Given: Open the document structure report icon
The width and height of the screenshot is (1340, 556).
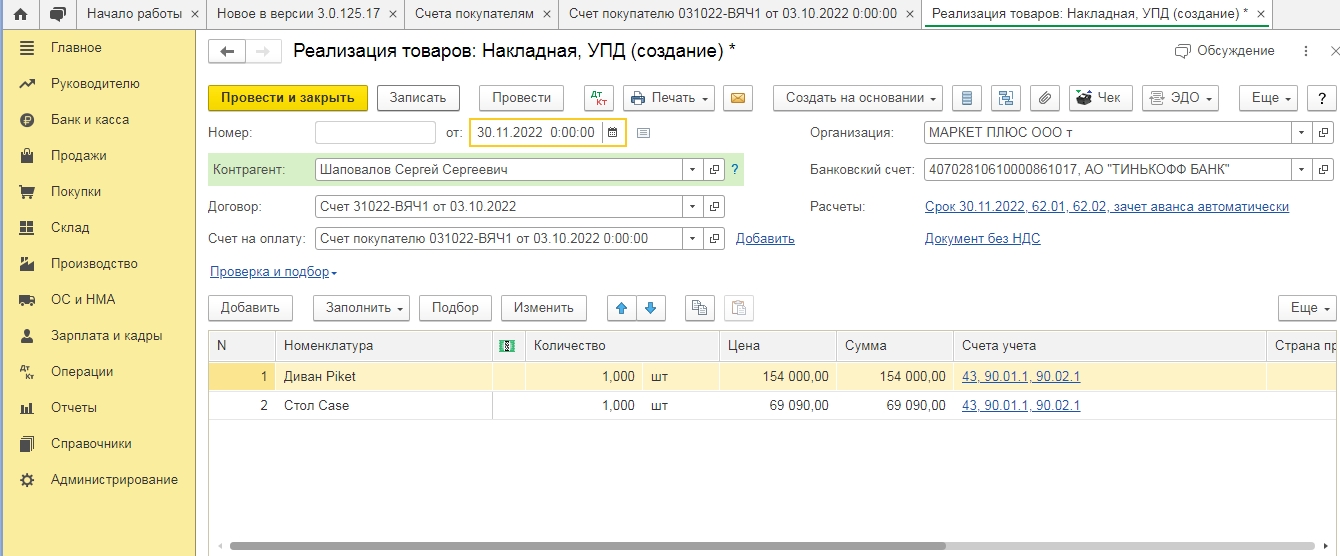Looking at the screenshot, I should click(966, 98).
